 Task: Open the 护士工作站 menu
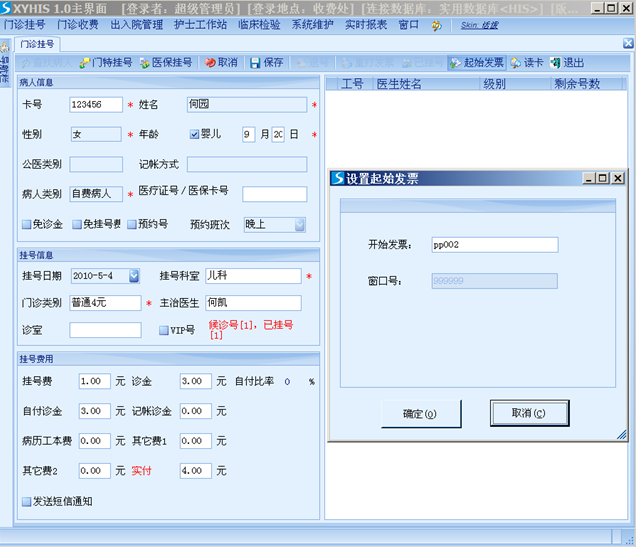click(196, 24)
